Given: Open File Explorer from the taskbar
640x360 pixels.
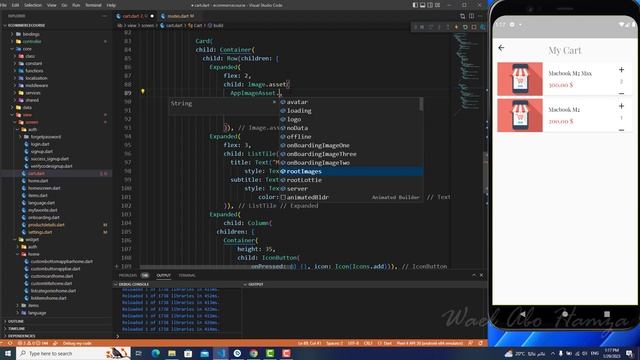Looking at the screenshot, I should tap(172, 353).
